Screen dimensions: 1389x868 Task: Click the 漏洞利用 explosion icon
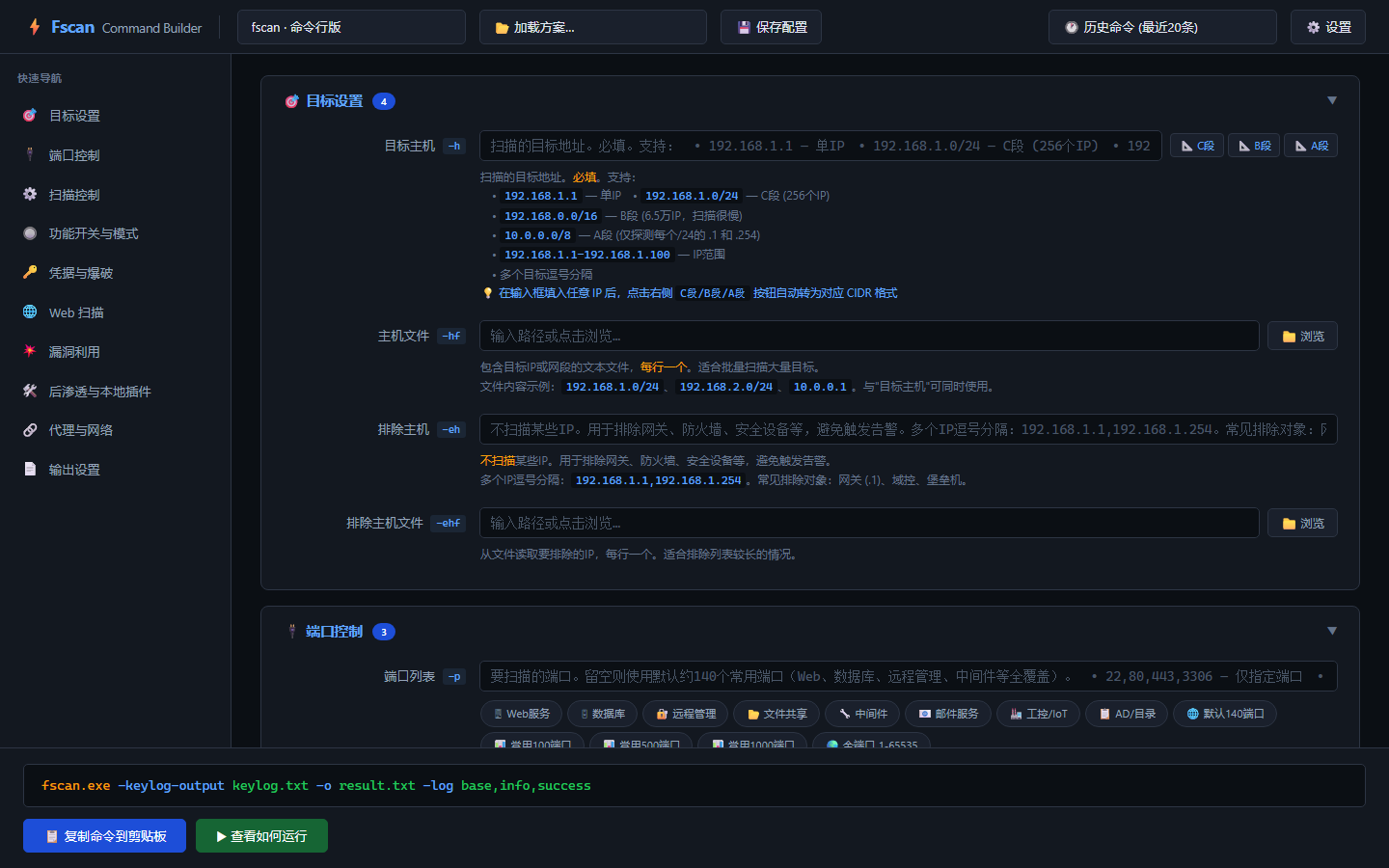click(x=30, y=351)
